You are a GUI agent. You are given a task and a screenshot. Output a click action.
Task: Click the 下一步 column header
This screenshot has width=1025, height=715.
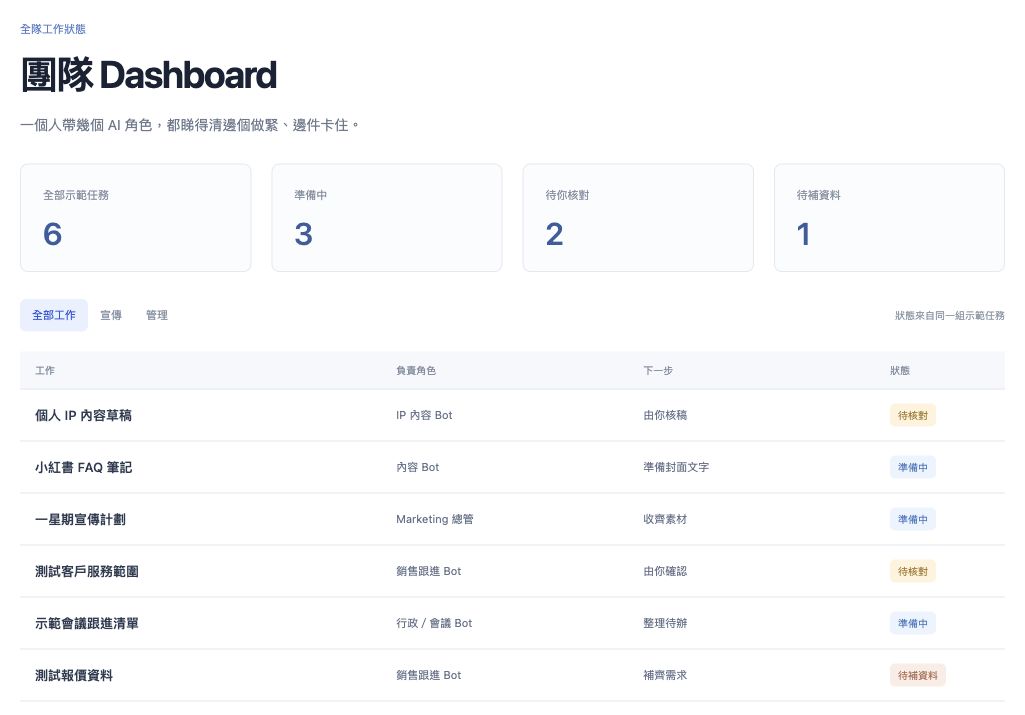pyautogui.click(x=658, y=371)
